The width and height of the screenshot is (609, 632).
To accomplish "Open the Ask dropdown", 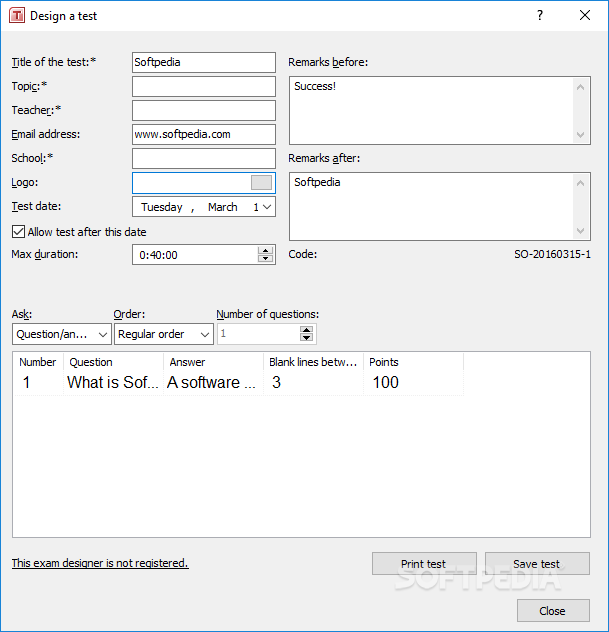I will pos(62,334).
